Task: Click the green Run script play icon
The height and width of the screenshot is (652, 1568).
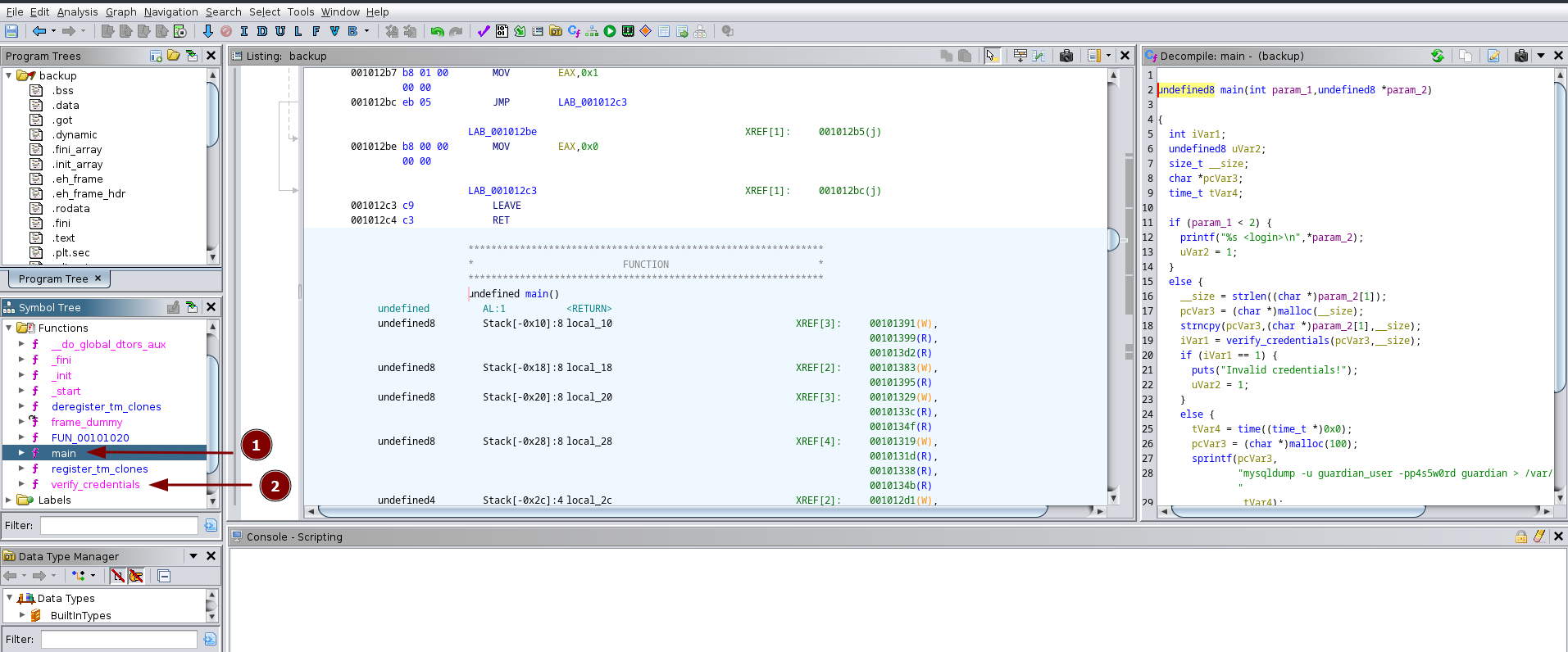Action: point(610,31)
